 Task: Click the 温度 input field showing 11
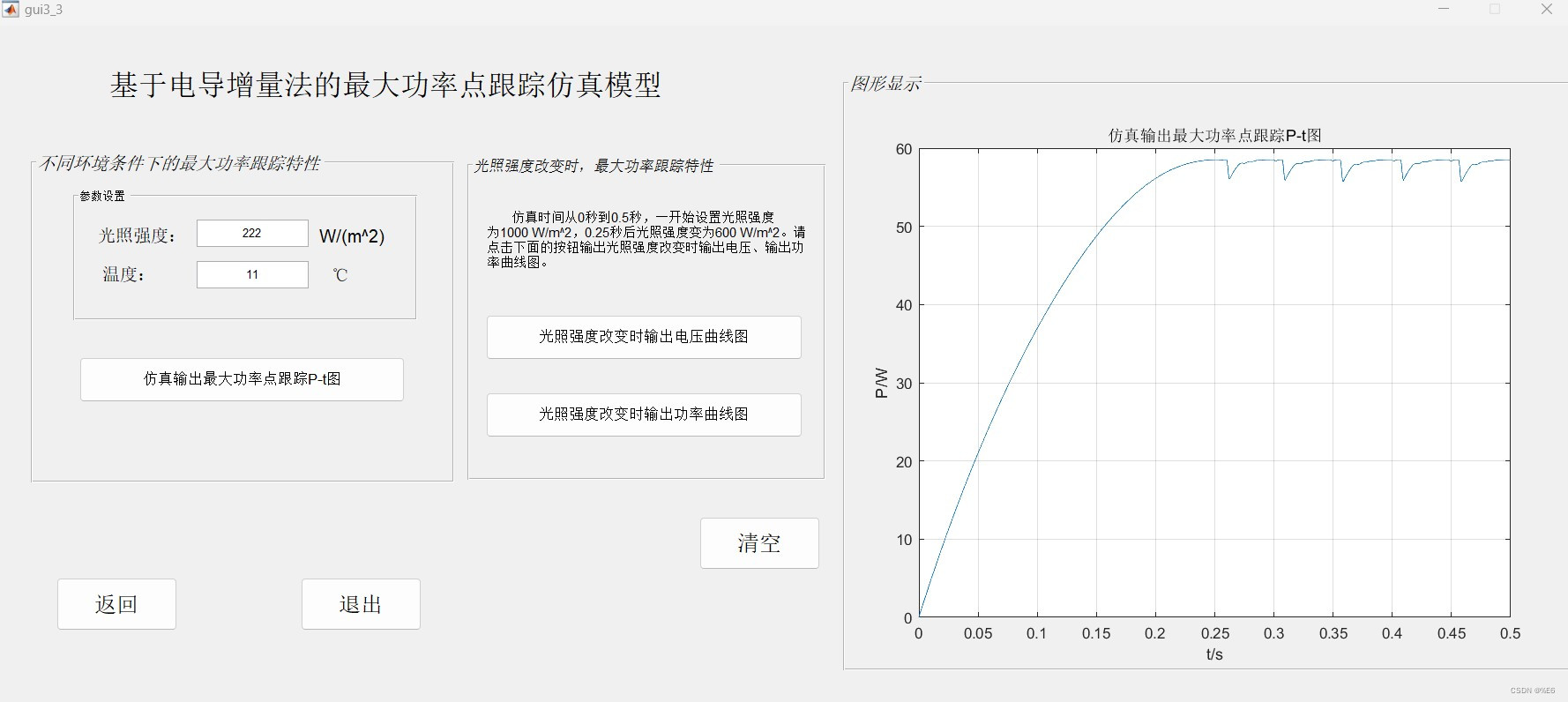tap(252, 274)
